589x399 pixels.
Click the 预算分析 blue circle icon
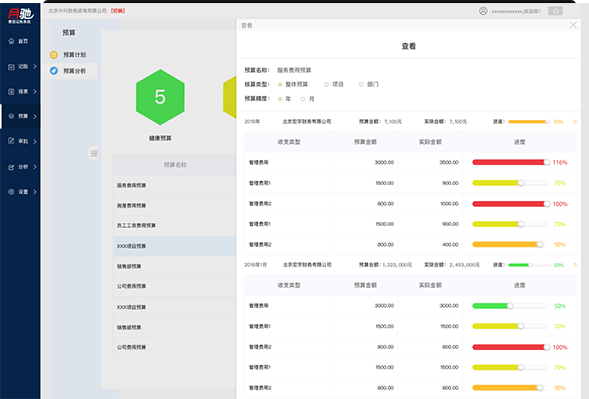click(x=54, y=71)
